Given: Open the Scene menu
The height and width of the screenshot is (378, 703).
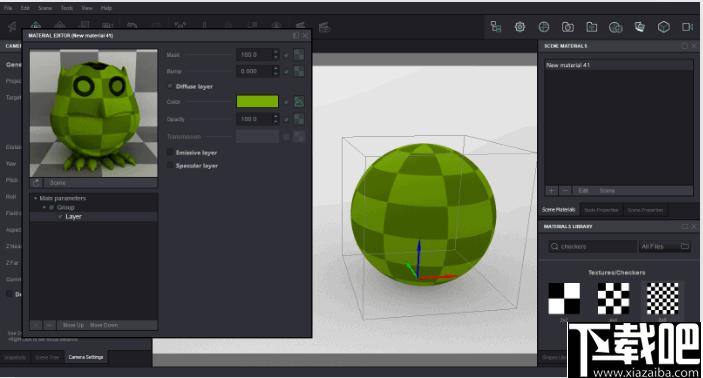Looking at the screenshot, I should 45,8.
